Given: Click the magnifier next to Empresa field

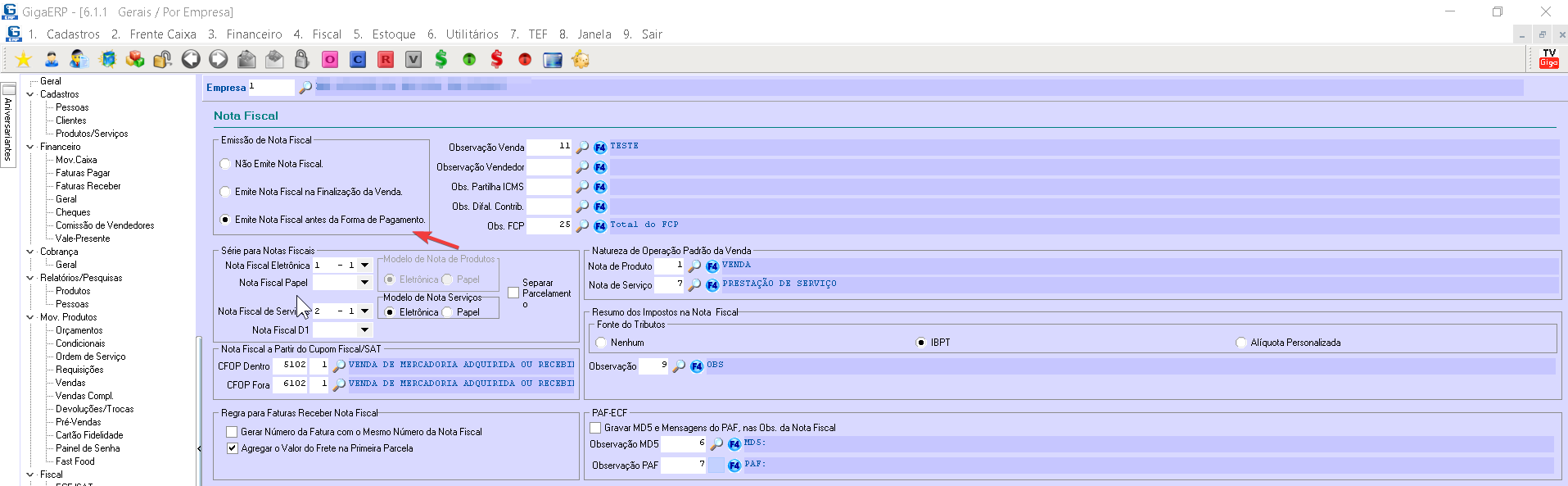Looking at the screenshot, I should [305, 88].
